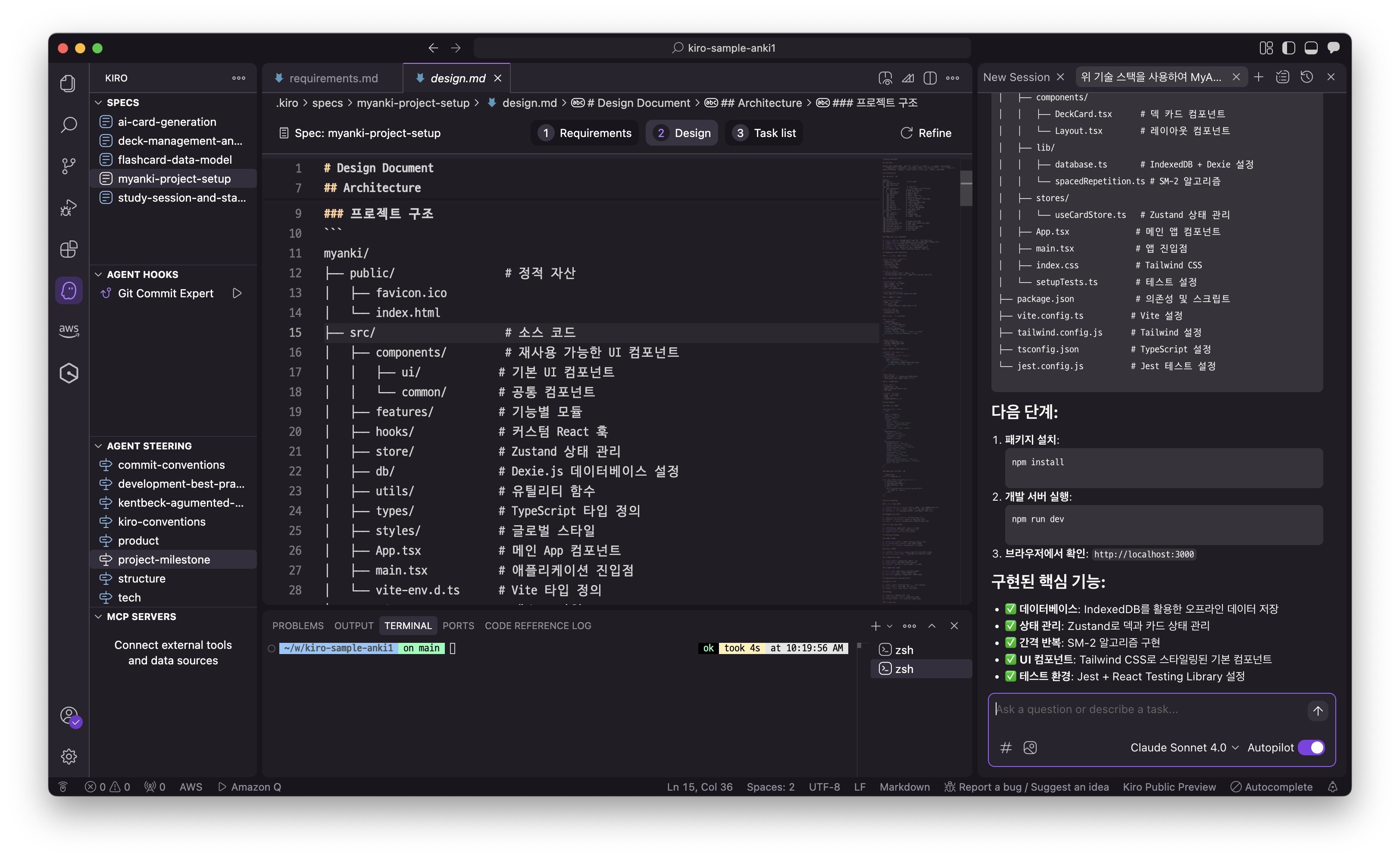Run the Git Commit Expert hook
The height and width of the screenshot is (860, 1400).
pyautogui.click(x=237, y=293)
